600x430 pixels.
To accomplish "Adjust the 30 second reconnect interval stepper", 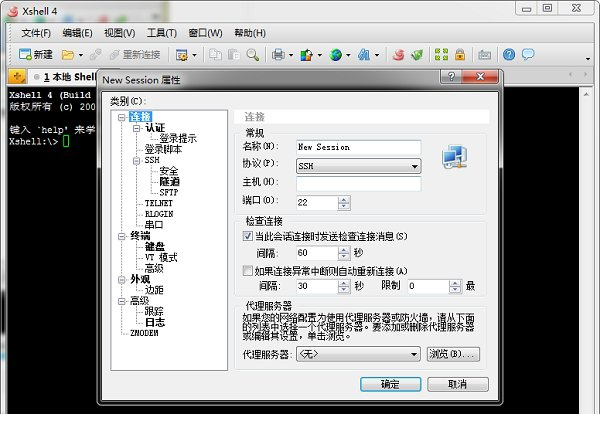I will coord(344,286).
